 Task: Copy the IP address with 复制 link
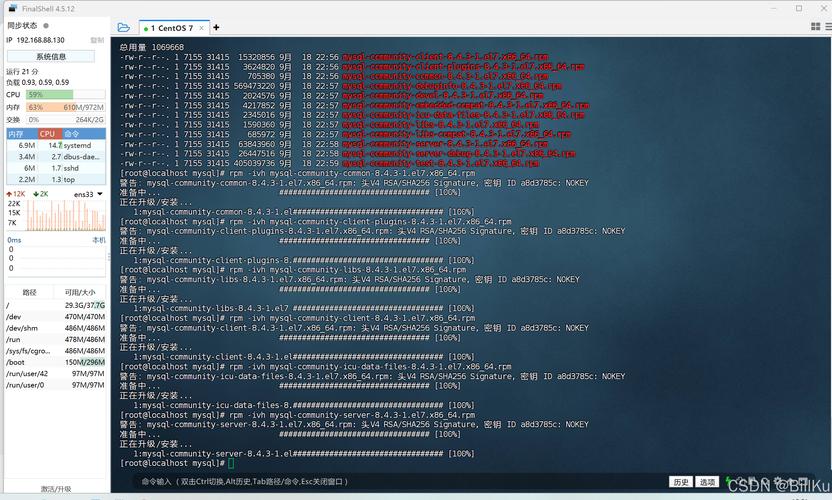(x=96, y=40)
